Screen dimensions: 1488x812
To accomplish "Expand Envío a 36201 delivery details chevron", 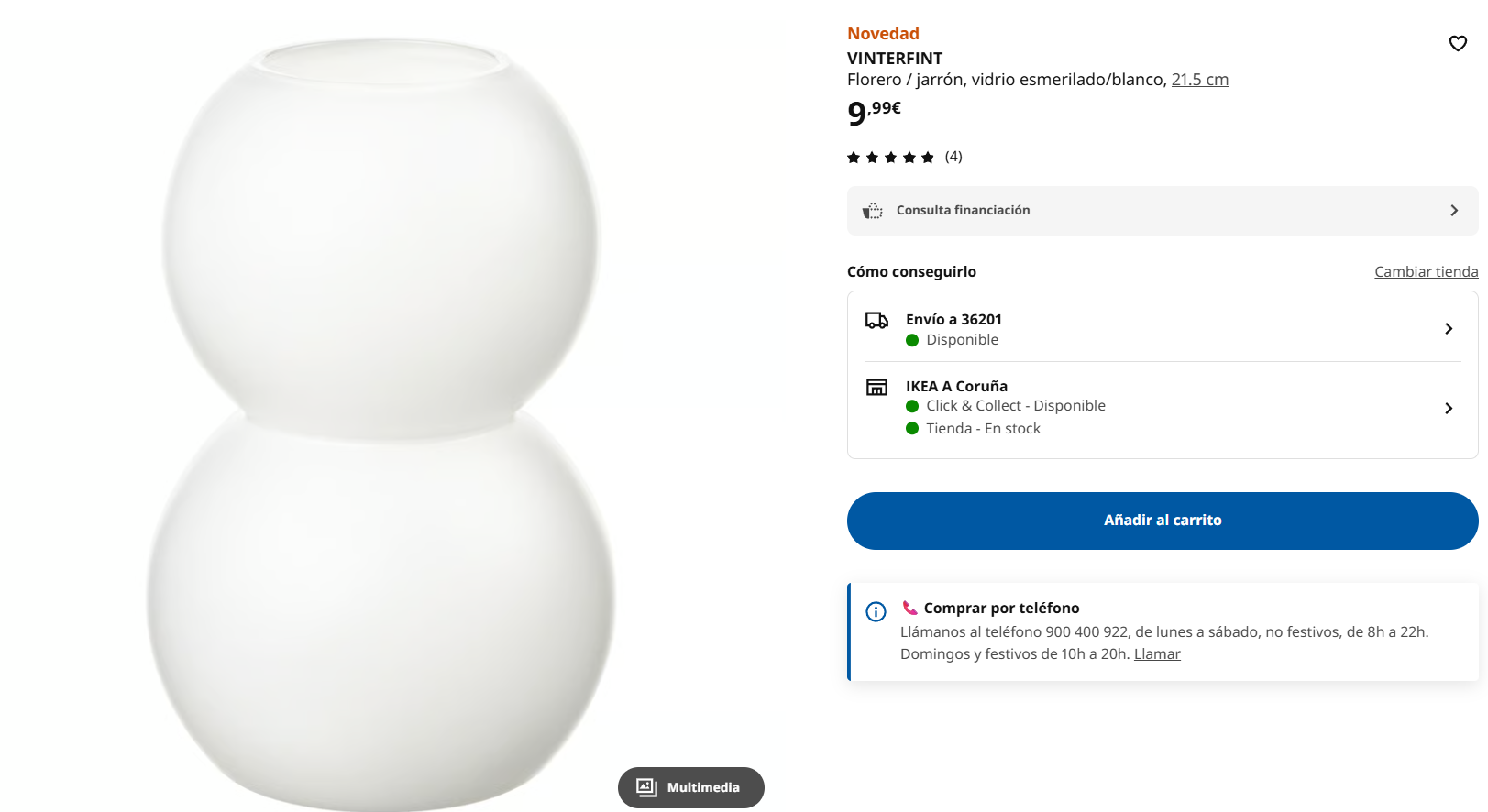I will tap(1449, 328).
